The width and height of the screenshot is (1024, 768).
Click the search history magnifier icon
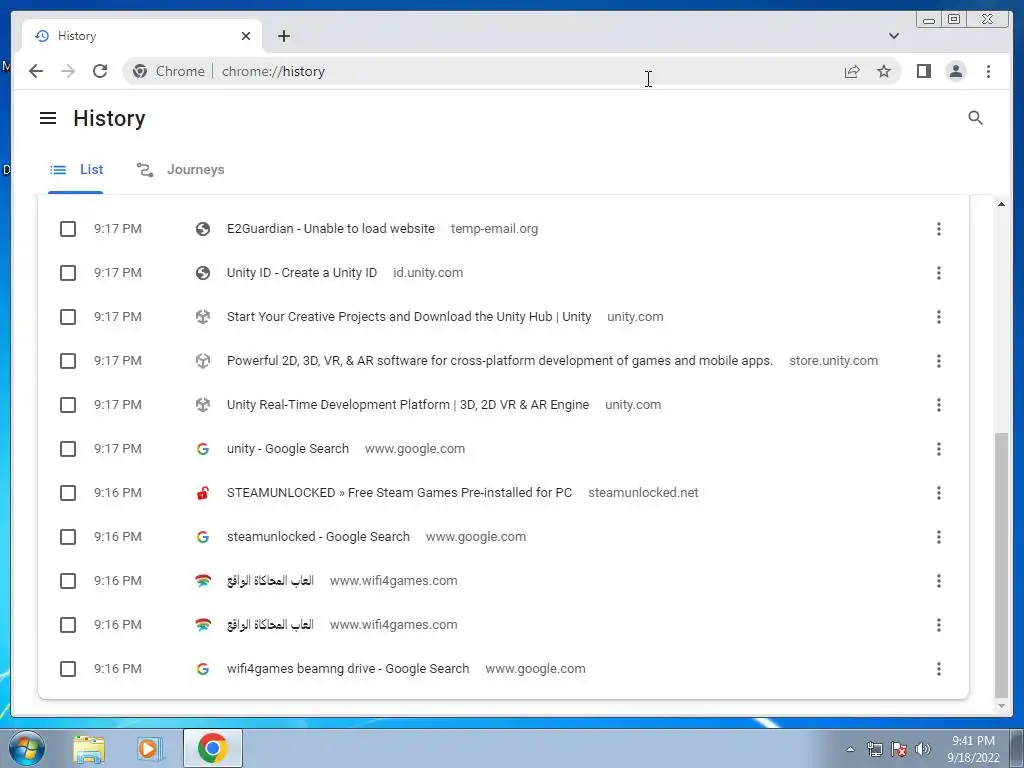pos(975,118)
